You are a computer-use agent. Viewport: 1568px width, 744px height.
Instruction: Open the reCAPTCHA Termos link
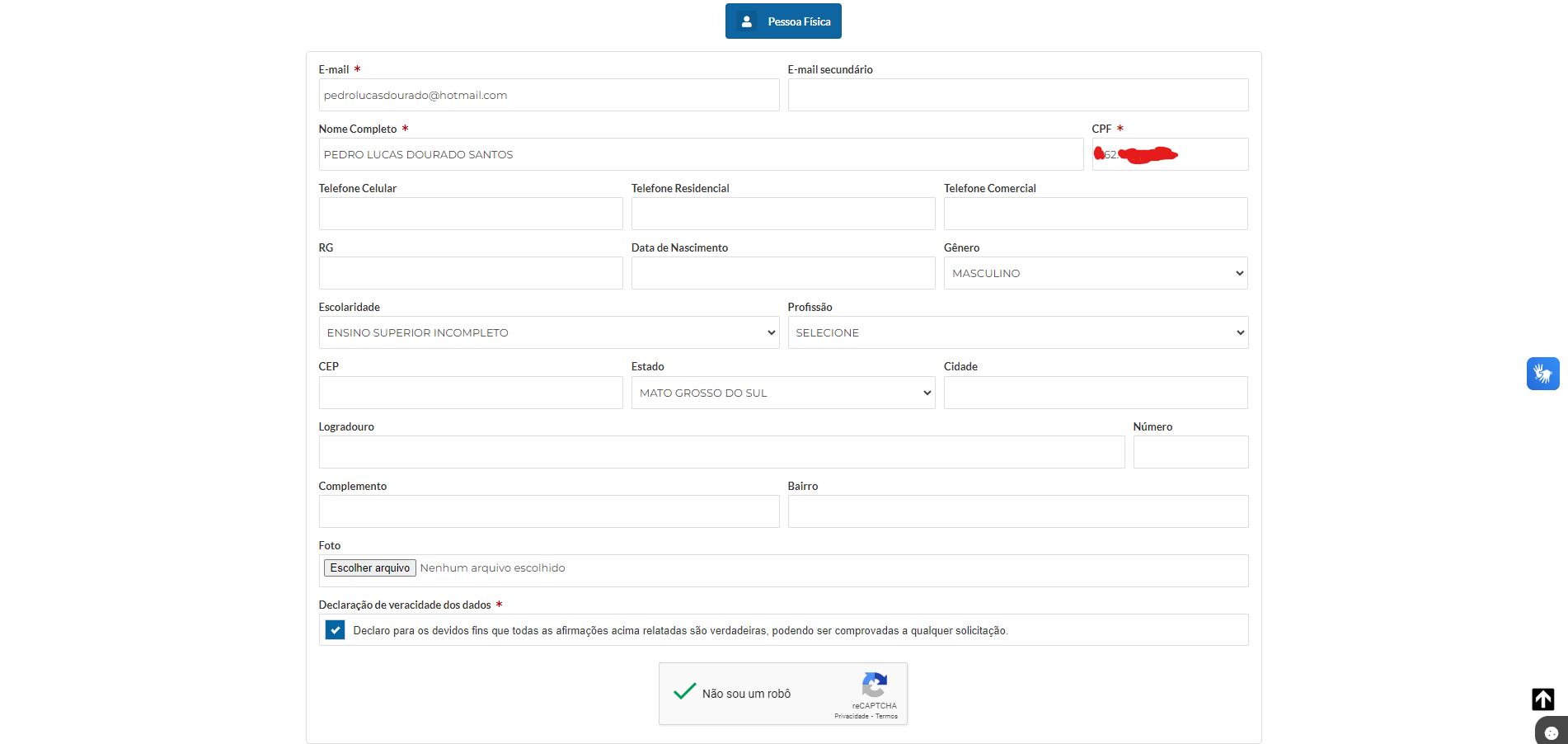coord(886,716)
